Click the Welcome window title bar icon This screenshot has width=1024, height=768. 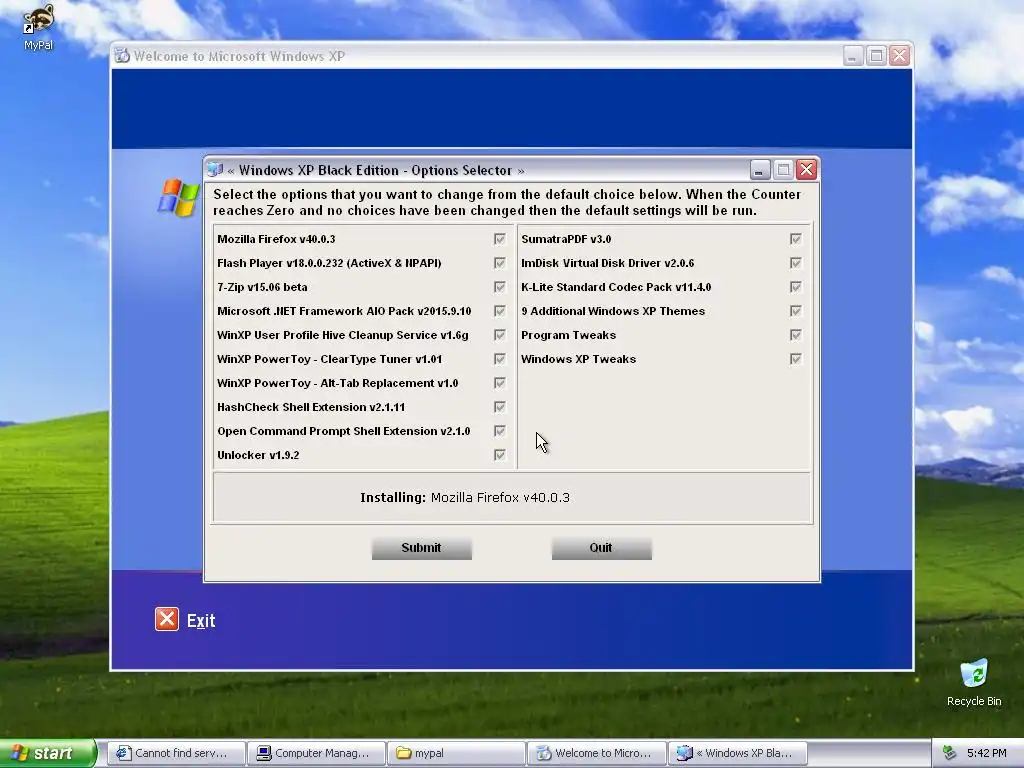(x=122, y=56)
